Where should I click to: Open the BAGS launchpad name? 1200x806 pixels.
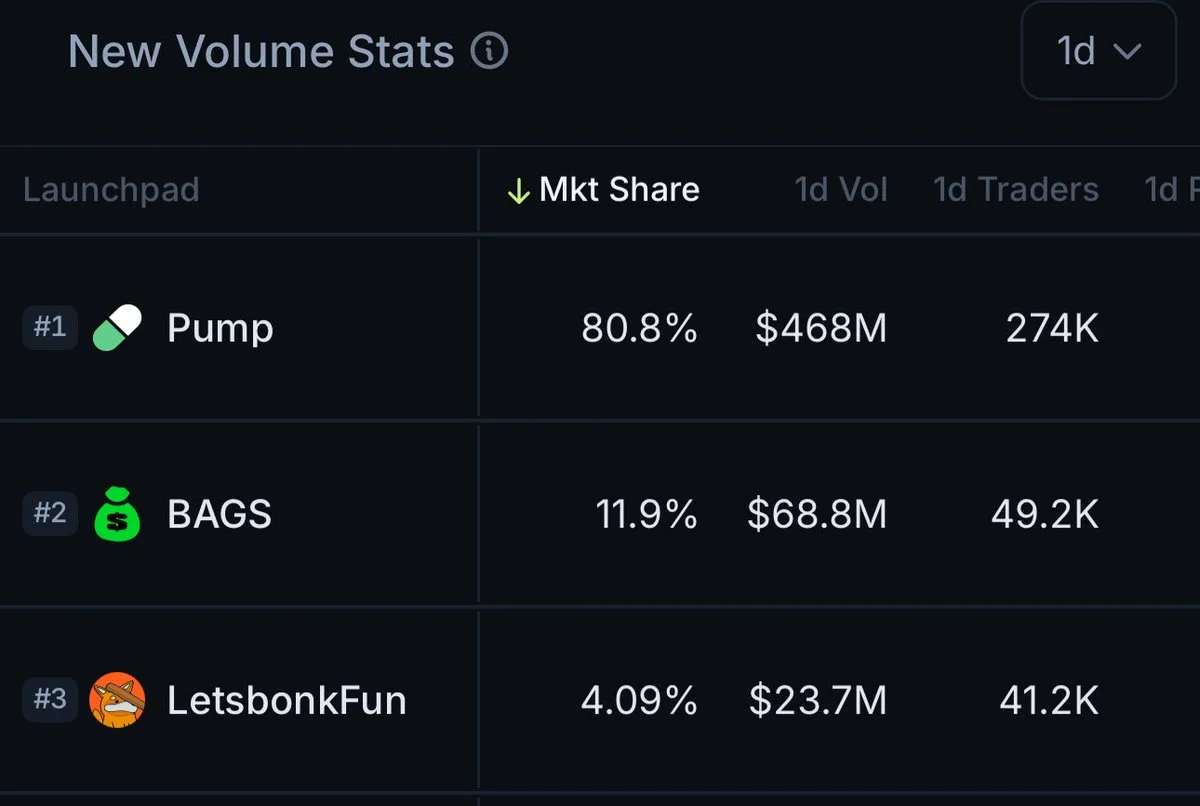219,514
